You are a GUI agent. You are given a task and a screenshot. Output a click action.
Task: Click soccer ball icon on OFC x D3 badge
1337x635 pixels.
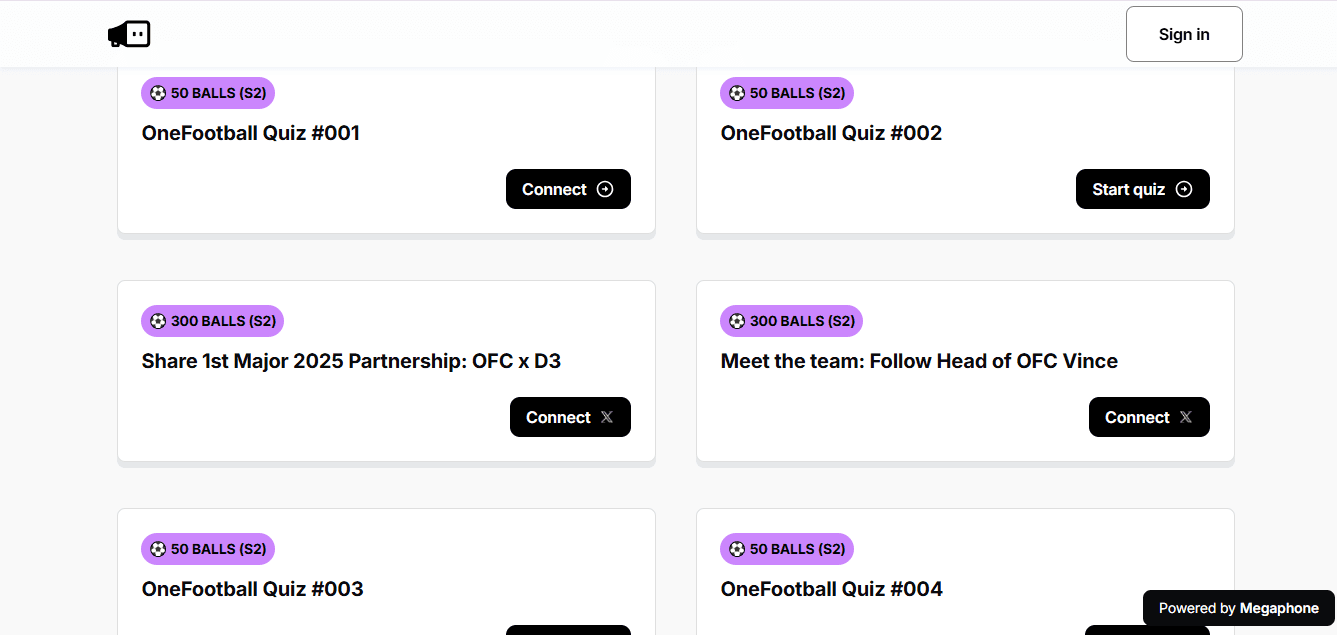(x=158, y=321)
